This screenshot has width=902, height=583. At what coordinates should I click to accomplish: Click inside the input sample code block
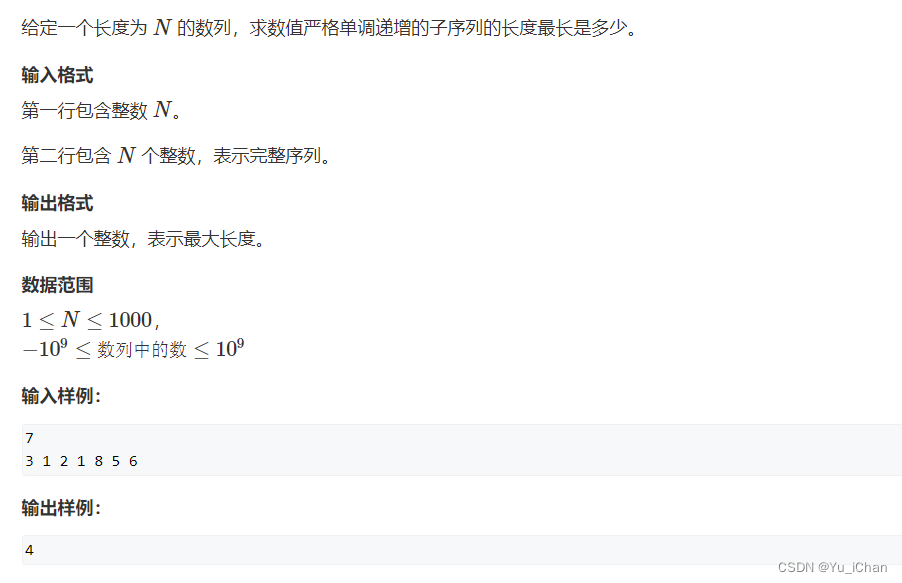[462, 450]
